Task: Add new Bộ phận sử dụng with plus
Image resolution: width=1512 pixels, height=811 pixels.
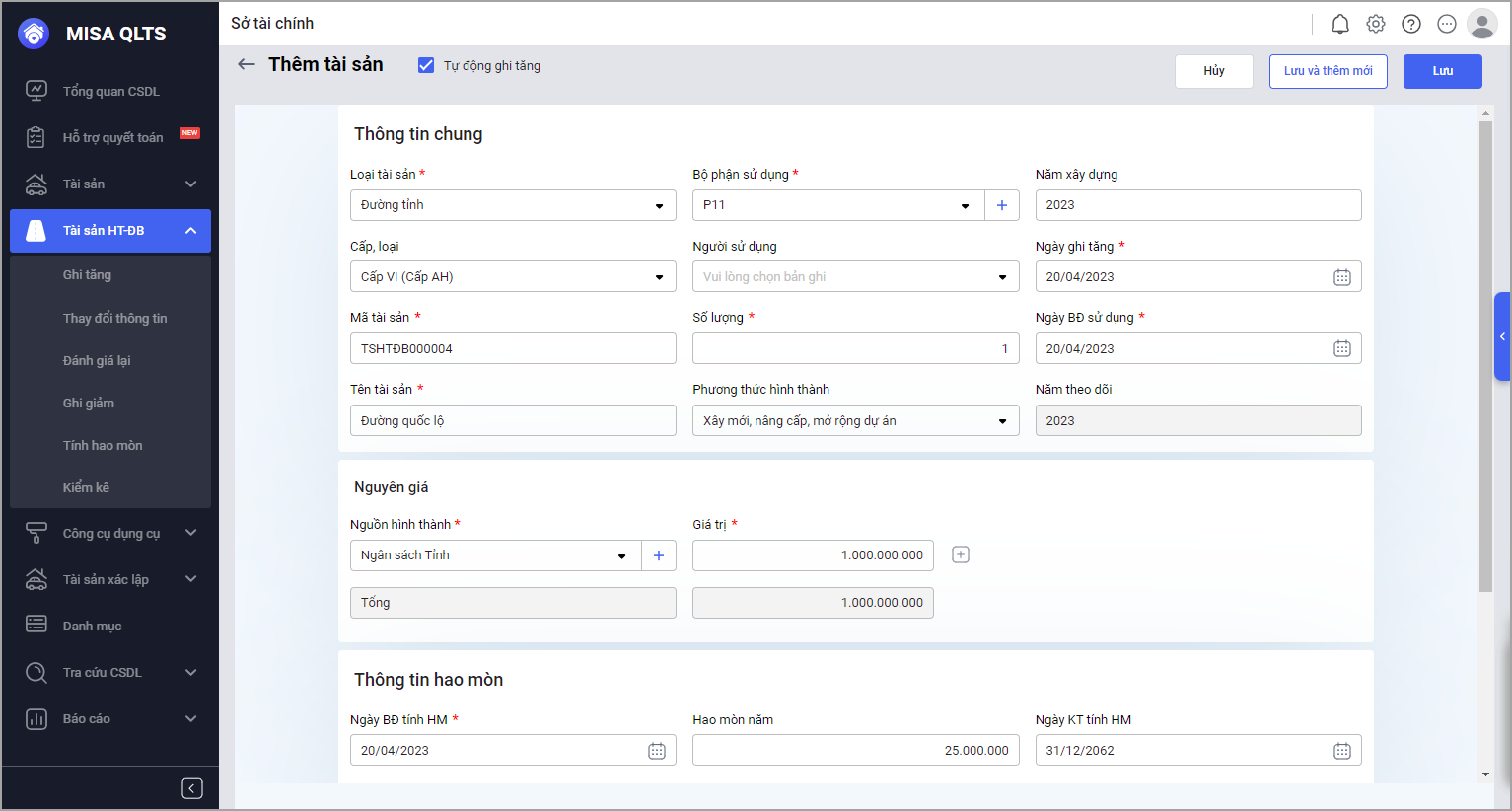Action: click(x=1001, y=205)
